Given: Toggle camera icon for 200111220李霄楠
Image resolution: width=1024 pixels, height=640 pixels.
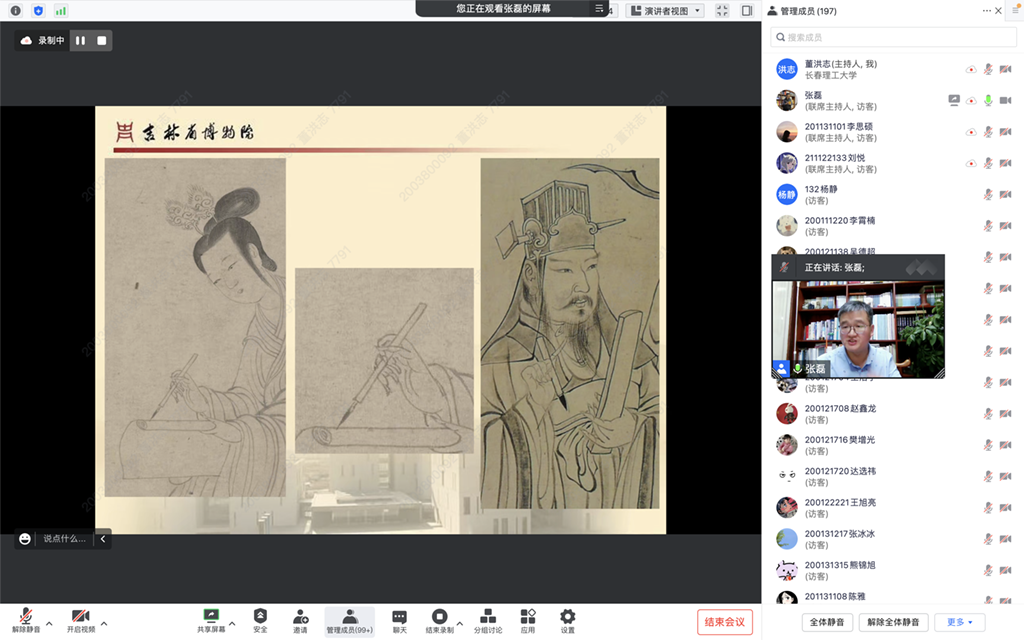Looking at the screenshot, I should (1006, 226).
